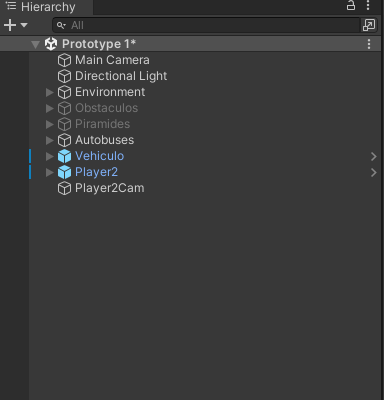Expand the Environment object
Viewport: 384px width, 400px height.
(x=49, y=92)
